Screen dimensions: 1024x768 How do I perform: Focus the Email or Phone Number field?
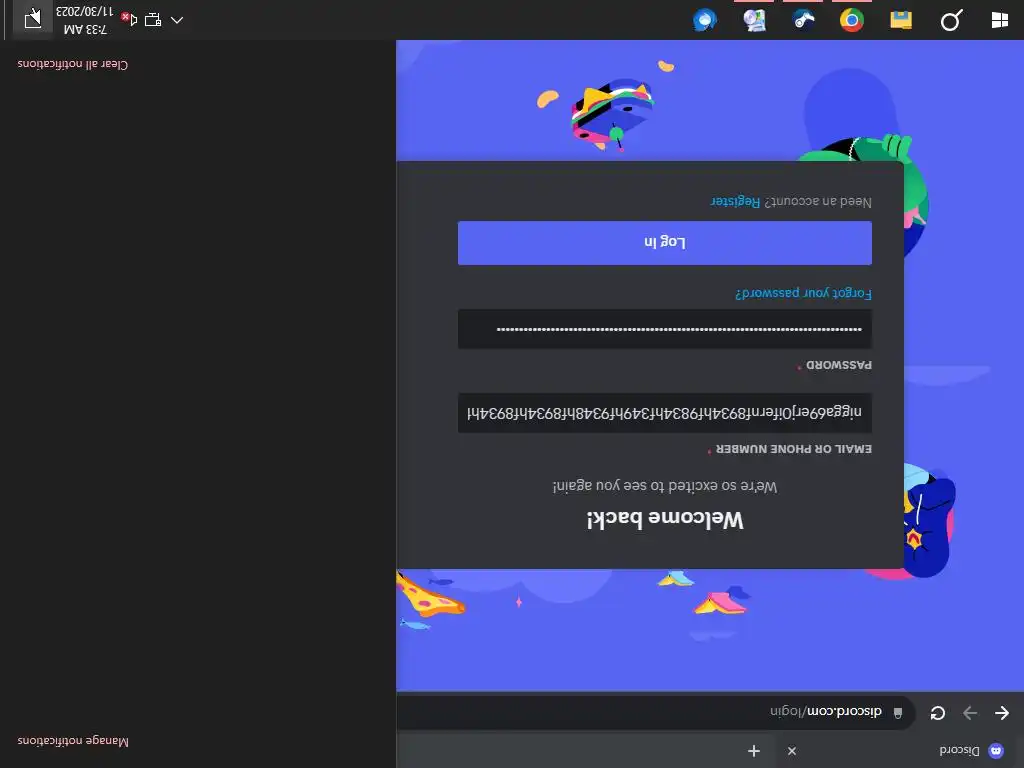(x=664, y=413)
